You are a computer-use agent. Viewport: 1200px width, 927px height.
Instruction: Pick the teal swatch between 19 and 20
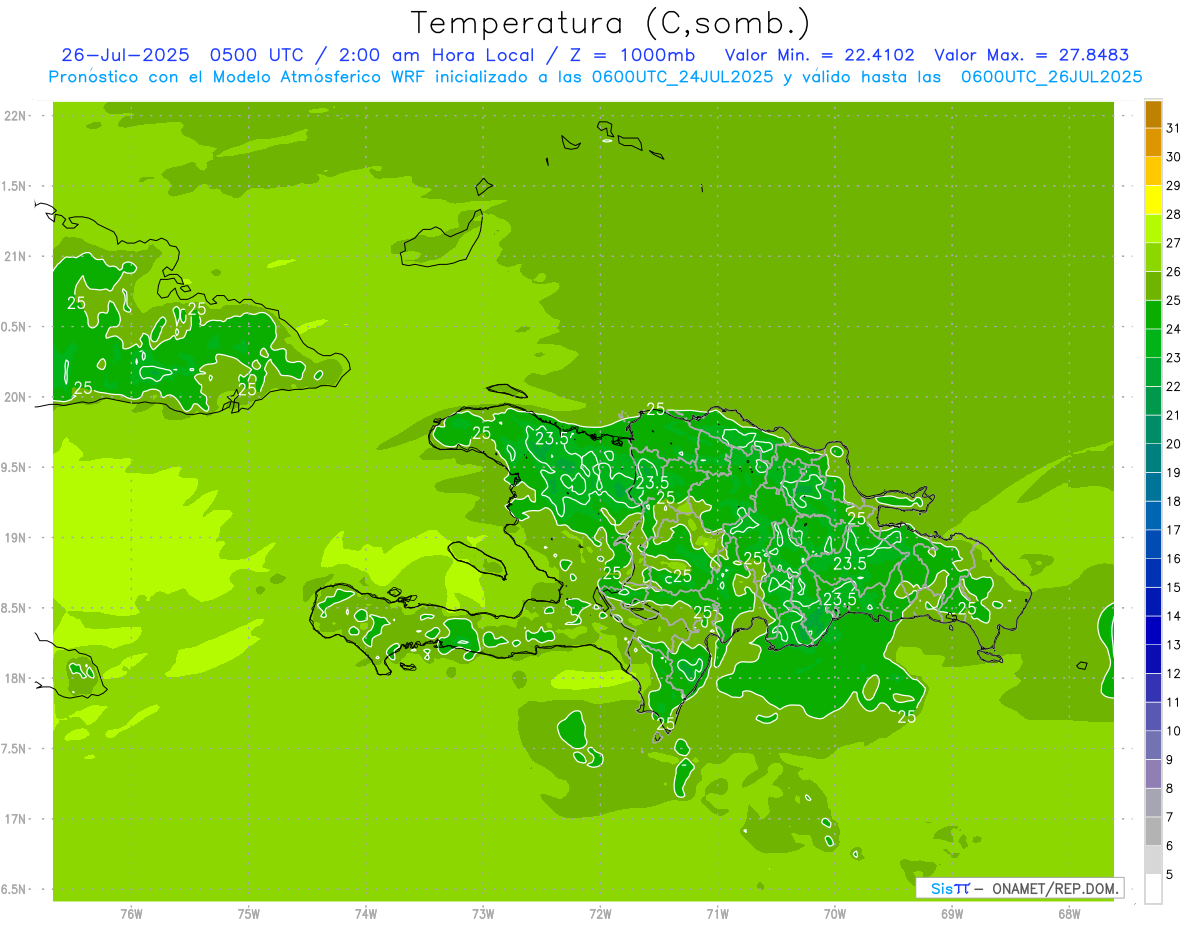click(x=1153, y=458)
